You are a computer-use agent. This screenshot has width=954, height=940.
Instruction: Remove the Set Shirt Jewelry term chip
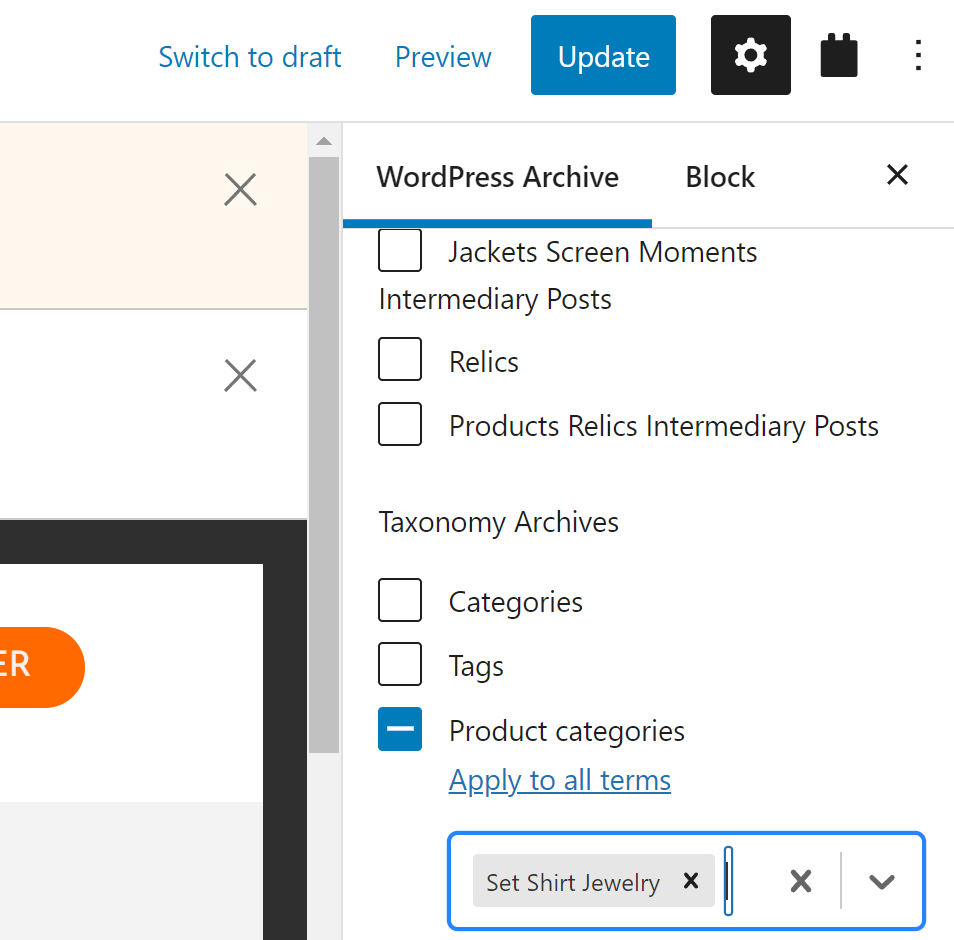pyautogui.click(x=691, y=880)
